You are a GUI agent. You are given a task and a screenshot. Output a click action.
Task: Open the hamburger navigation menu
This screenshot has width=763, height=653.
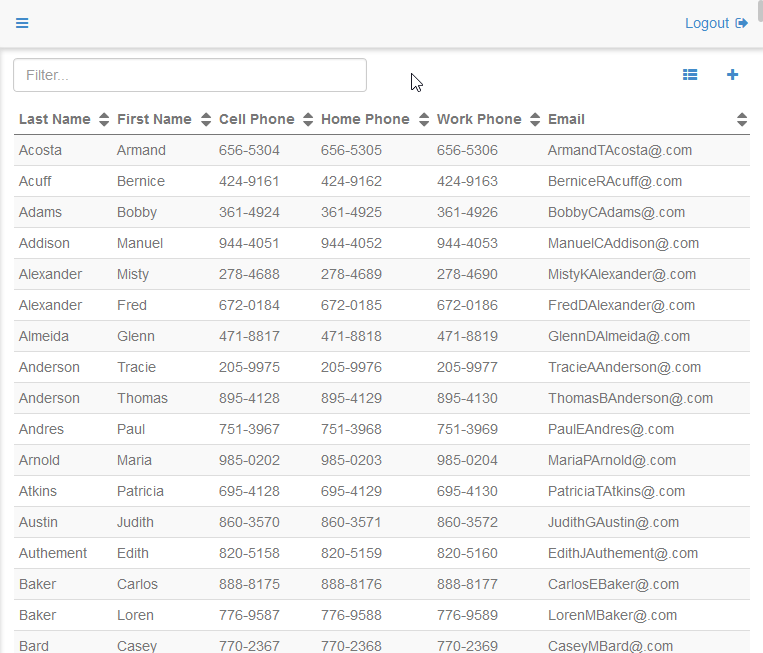[x=22, y=23]
